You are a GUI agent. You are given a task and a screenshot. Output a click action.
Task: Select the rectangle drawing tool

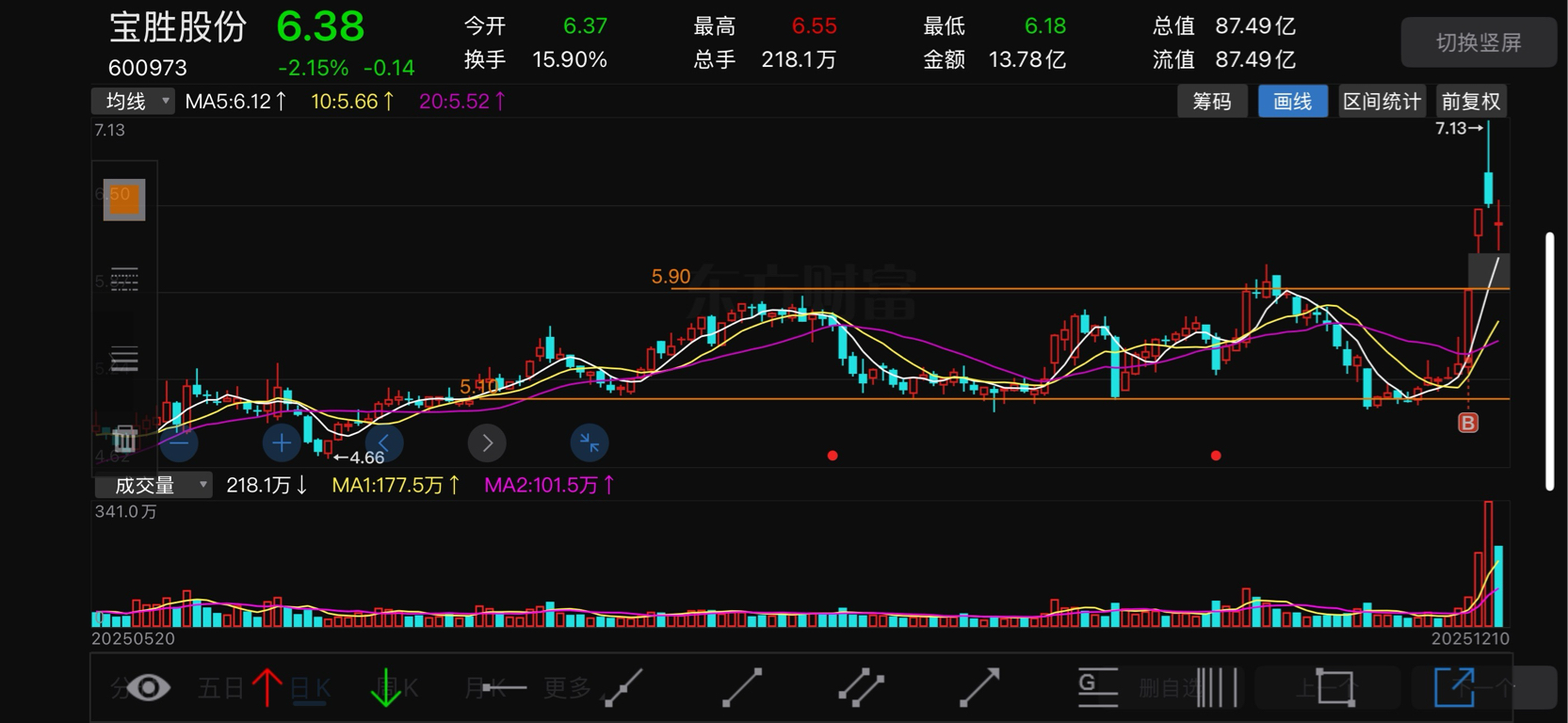point(1335,687)
